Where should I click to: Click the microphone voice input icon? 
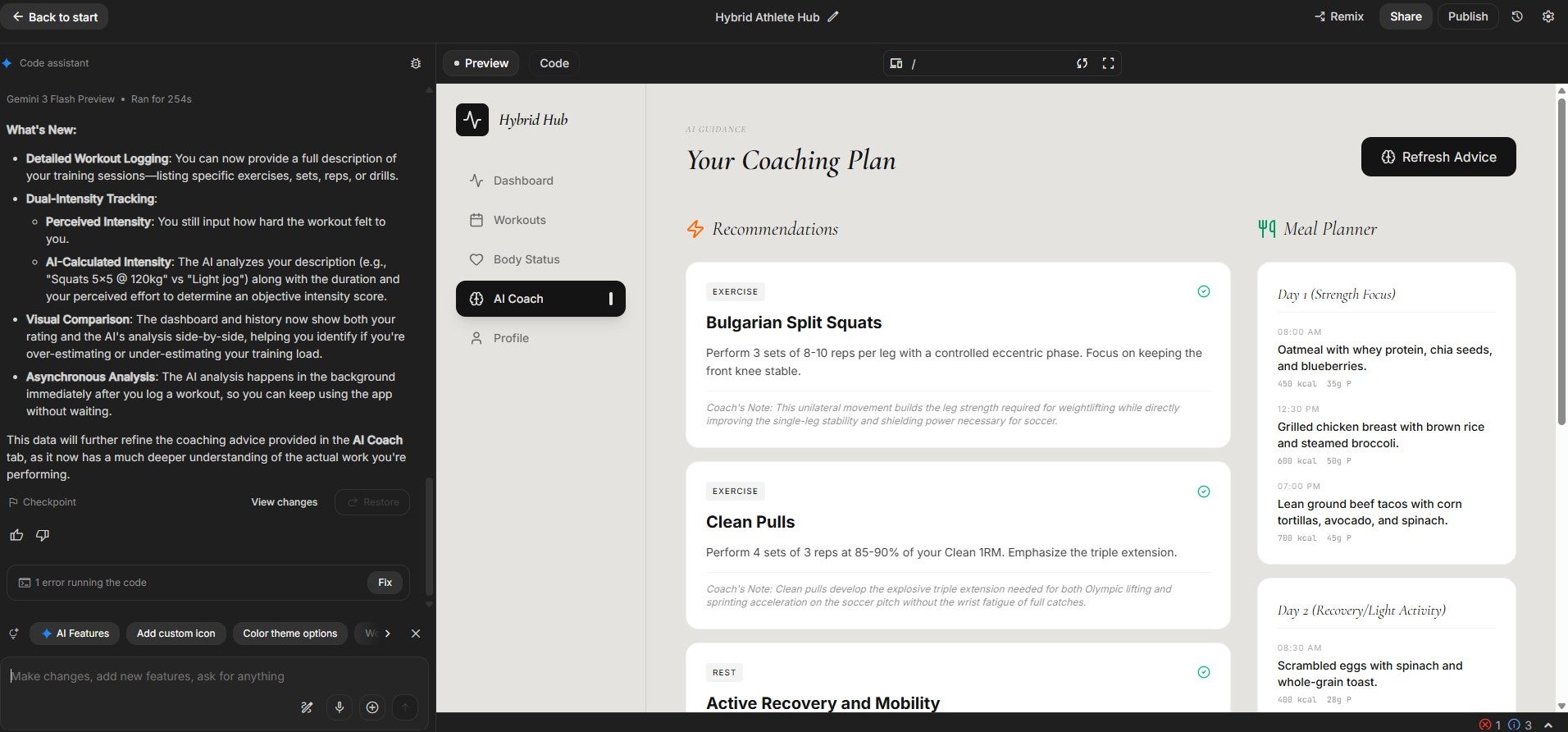coord(340,707)
